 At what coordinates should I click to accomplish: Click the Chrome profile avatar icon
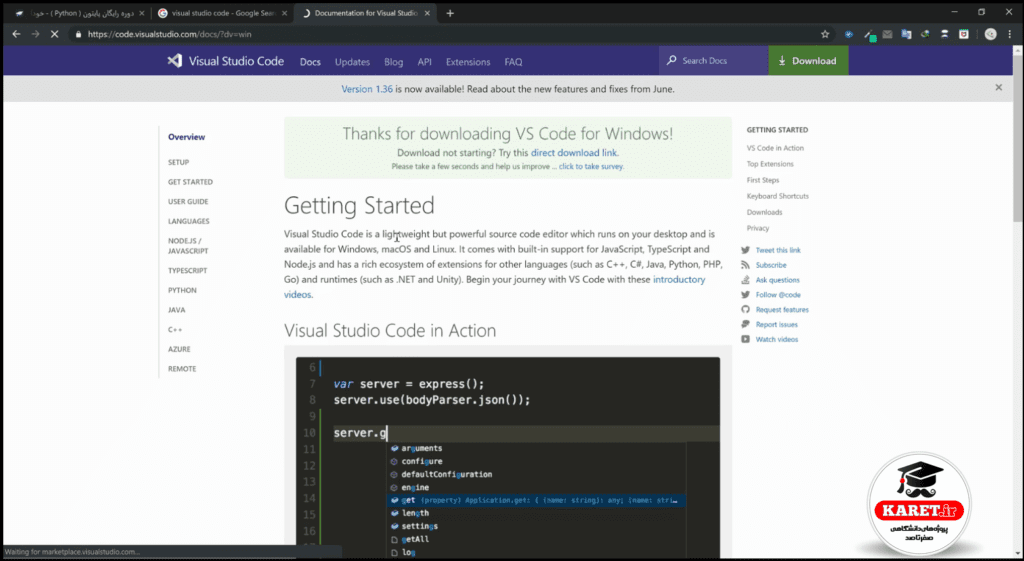991,34
